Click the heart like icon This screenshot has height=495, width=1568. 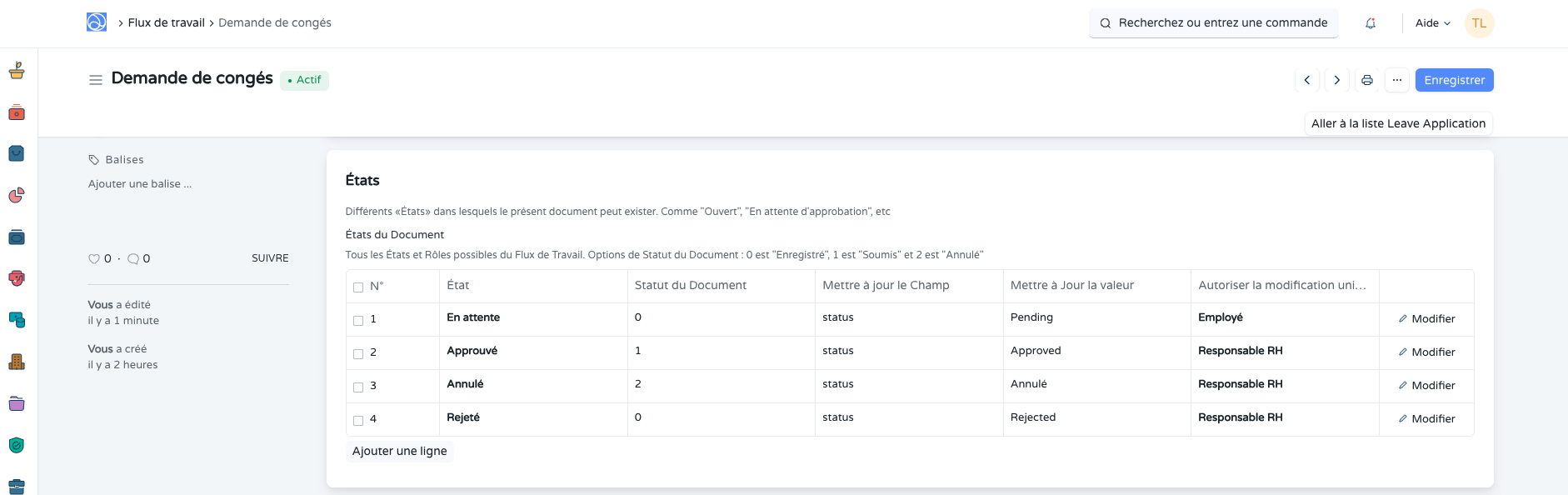coord(94,259)
